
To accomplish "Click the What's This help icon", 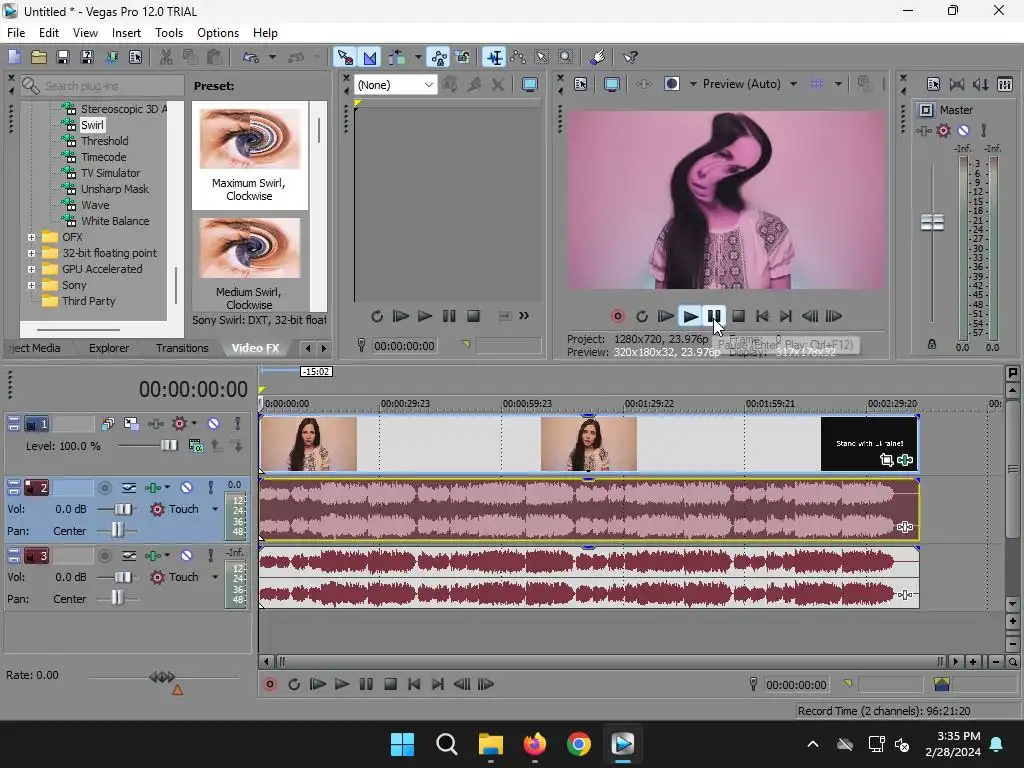I will (x=630, y=57).
